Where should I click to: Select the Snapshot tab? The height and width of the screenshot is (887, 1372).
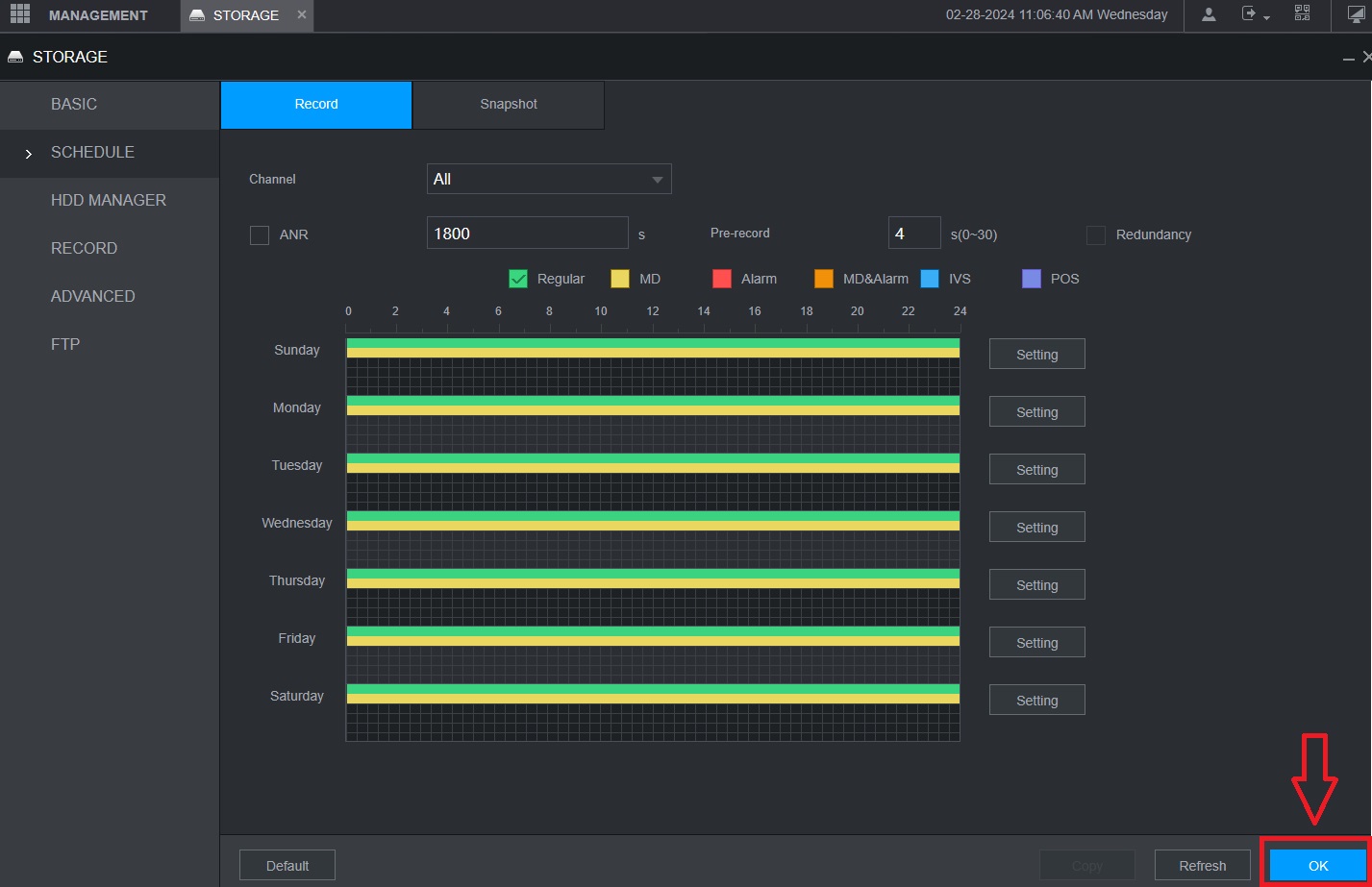click(509, 104)
